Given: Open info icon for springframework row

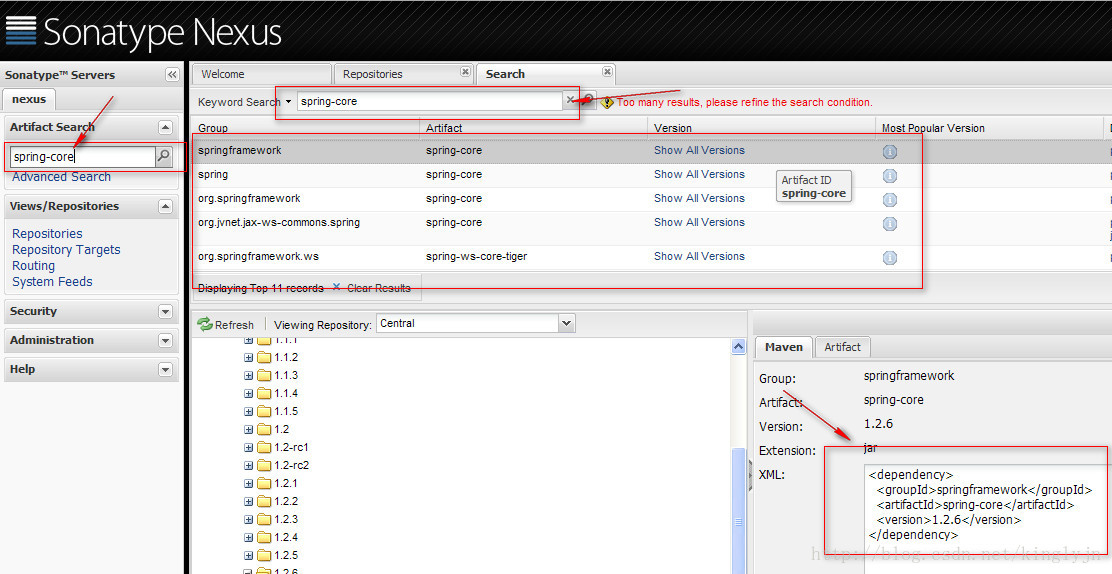Looking at the screenshot, I should (890, 151).
